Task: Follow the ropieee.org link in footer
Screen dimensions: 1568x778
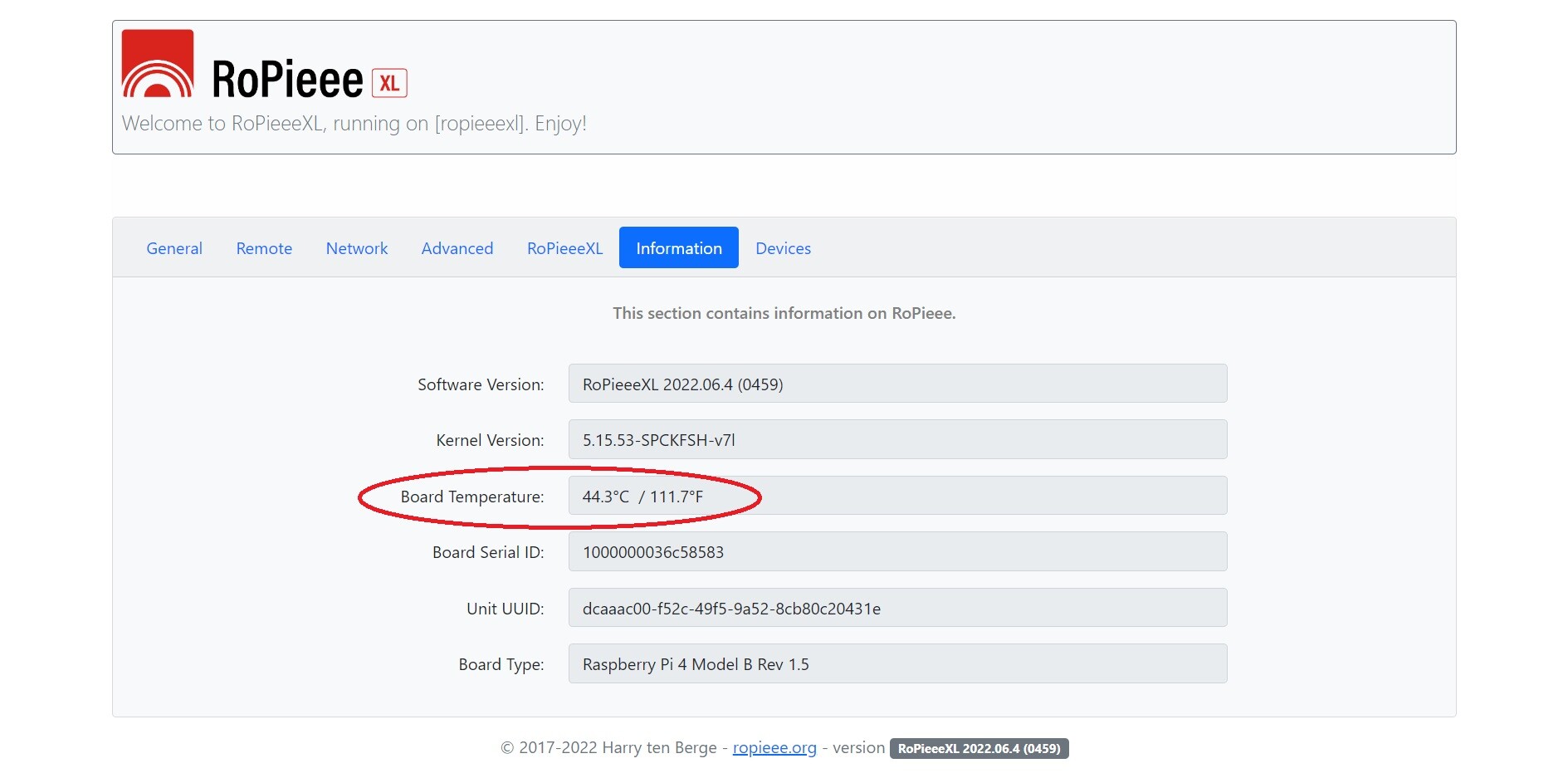Action: pos(774,748)
